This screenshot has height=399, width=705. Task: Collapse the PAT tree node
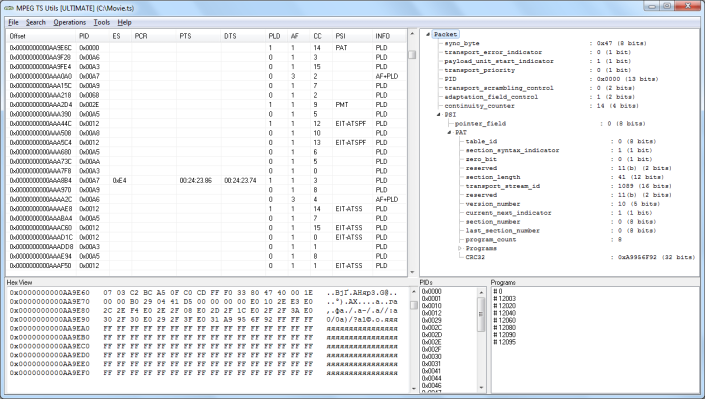coord(449,133)
